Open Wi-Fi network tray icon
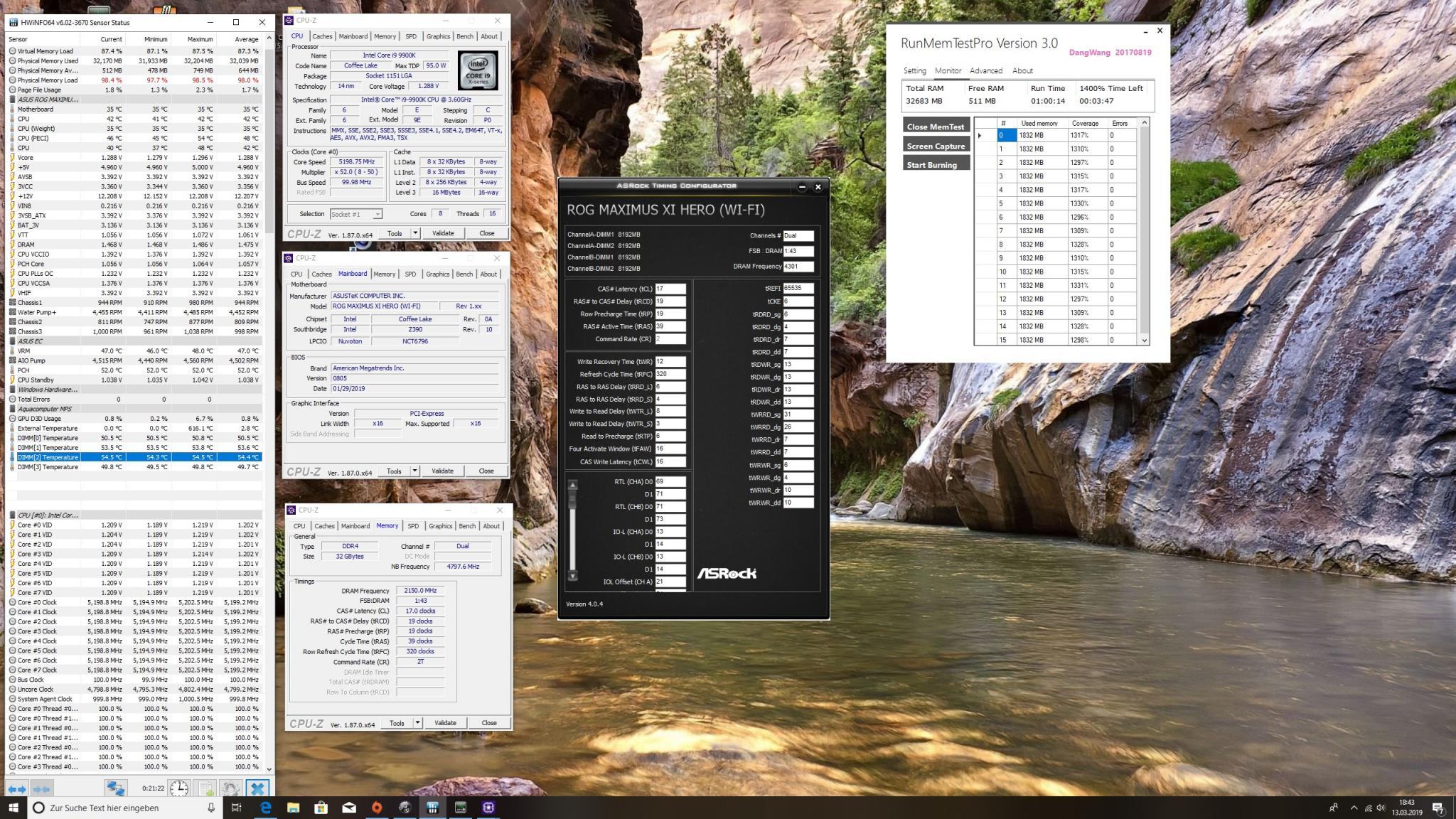The width and height of the screenshot is (1456, 819). (x=1368, y=808)
